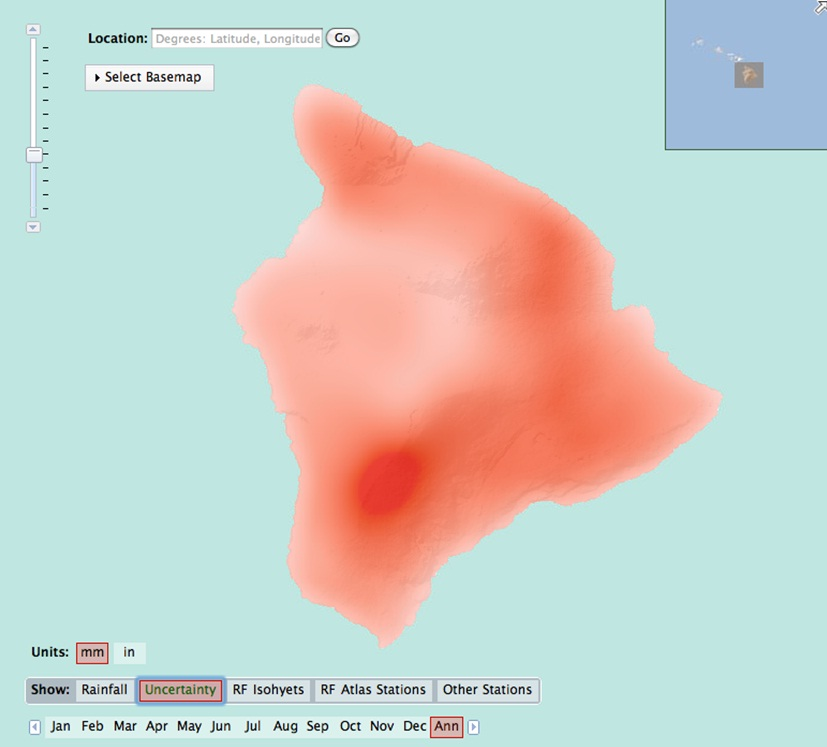Select the Jan month tab
827x747 pixels.
(61, 727)
